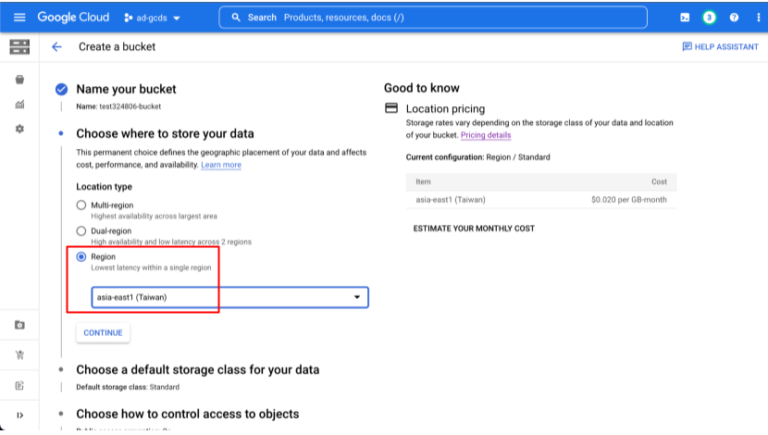
Task: Go back using the left arrow
Action: point(57,47)
